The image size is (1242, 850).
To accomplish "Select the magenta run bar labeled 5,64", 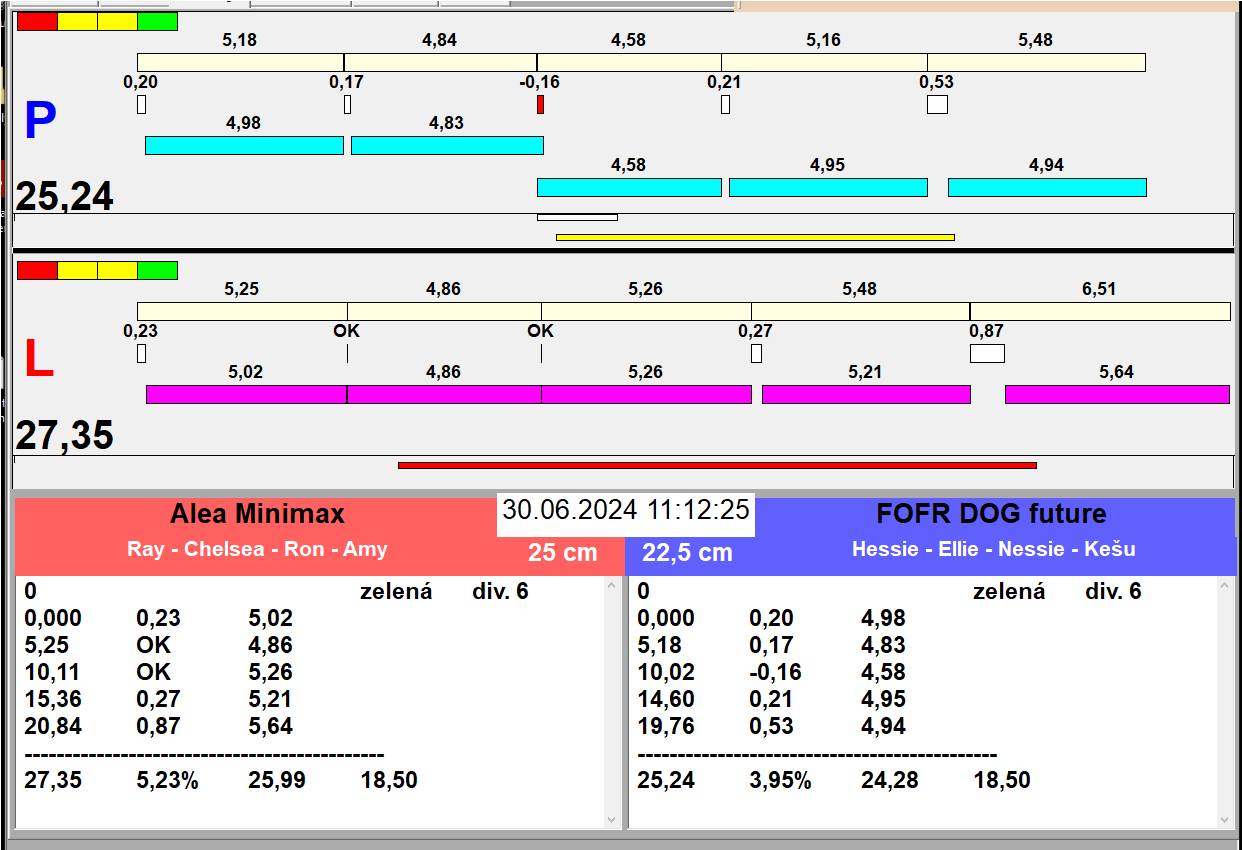I will click(1117, 394).
